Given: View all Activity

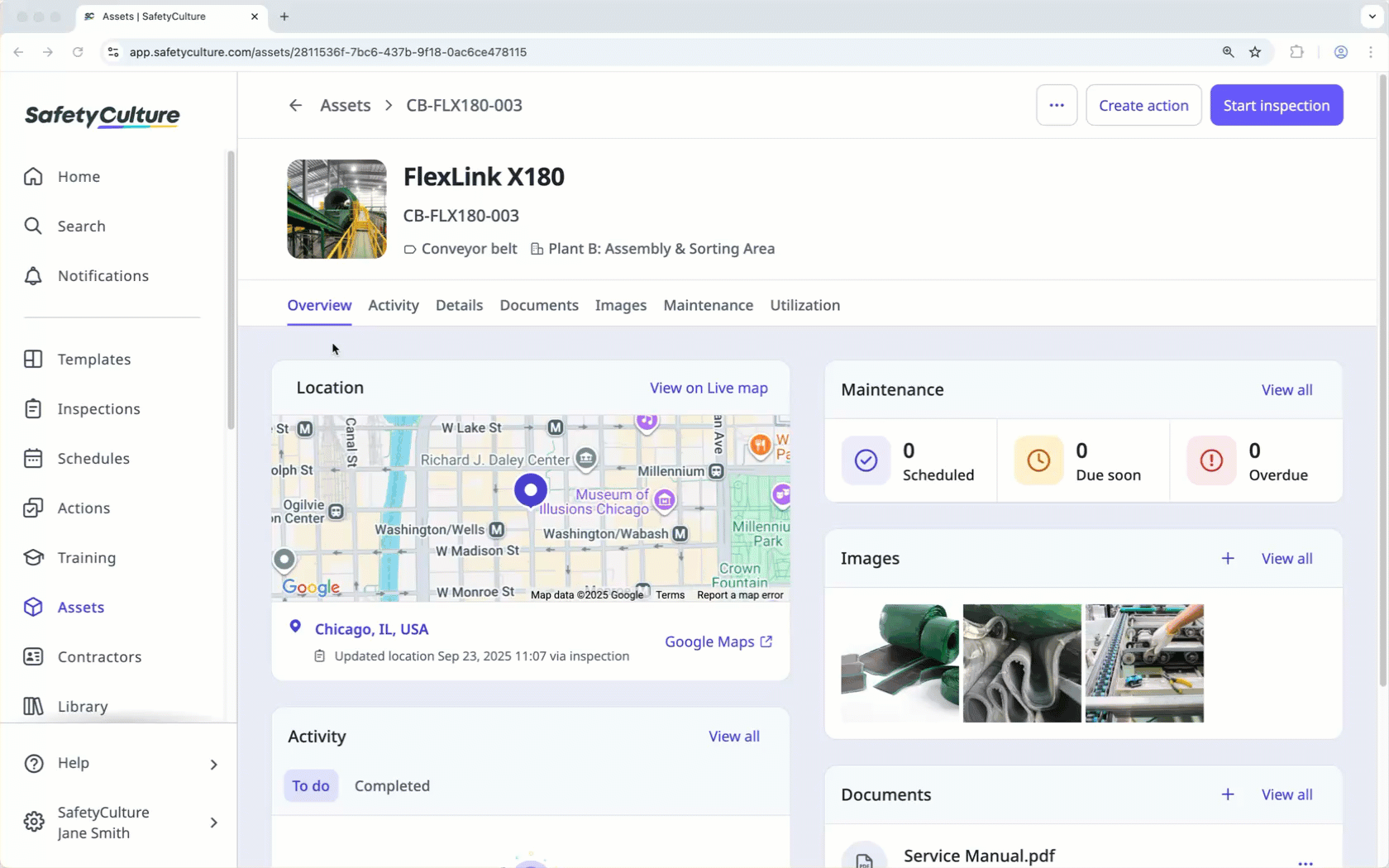Looking at the screenshot, I should click(733, 737).
